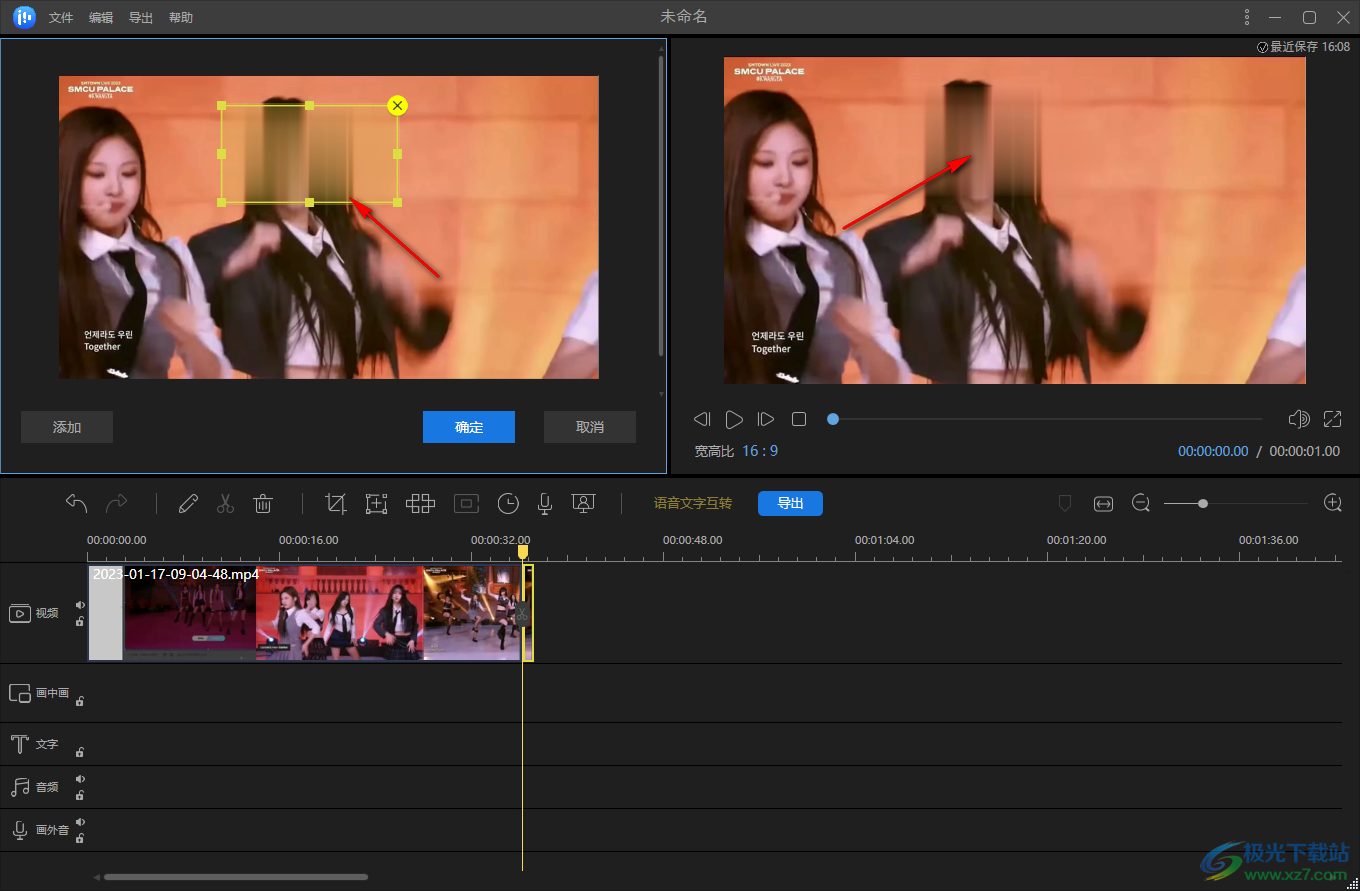This screenshot has width=1360, height=891.
Task: Click the mosaic blocks effect icon
Action: 420,504
